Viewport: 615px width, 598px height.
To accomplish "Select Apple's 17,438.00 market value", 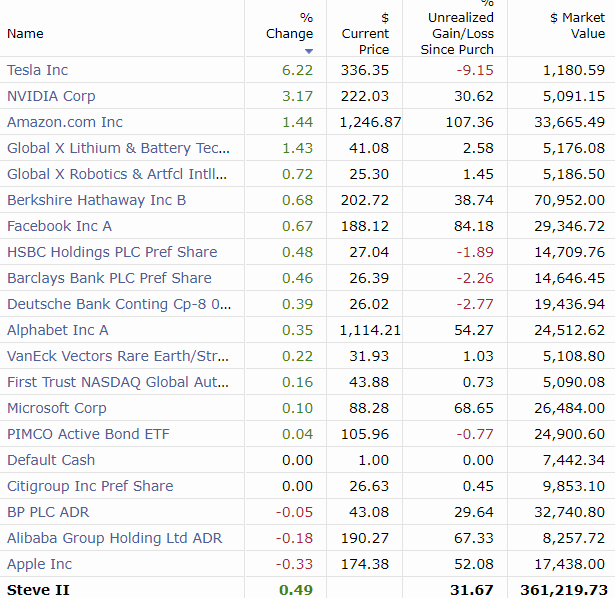I will (570, 564).
